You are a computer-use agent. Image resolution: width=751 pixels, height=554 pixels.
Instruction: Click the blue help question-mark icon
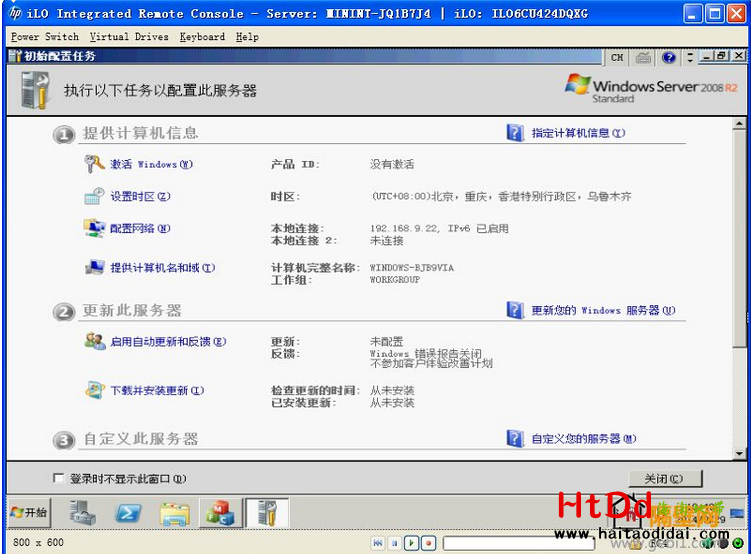tap(669, 57)
